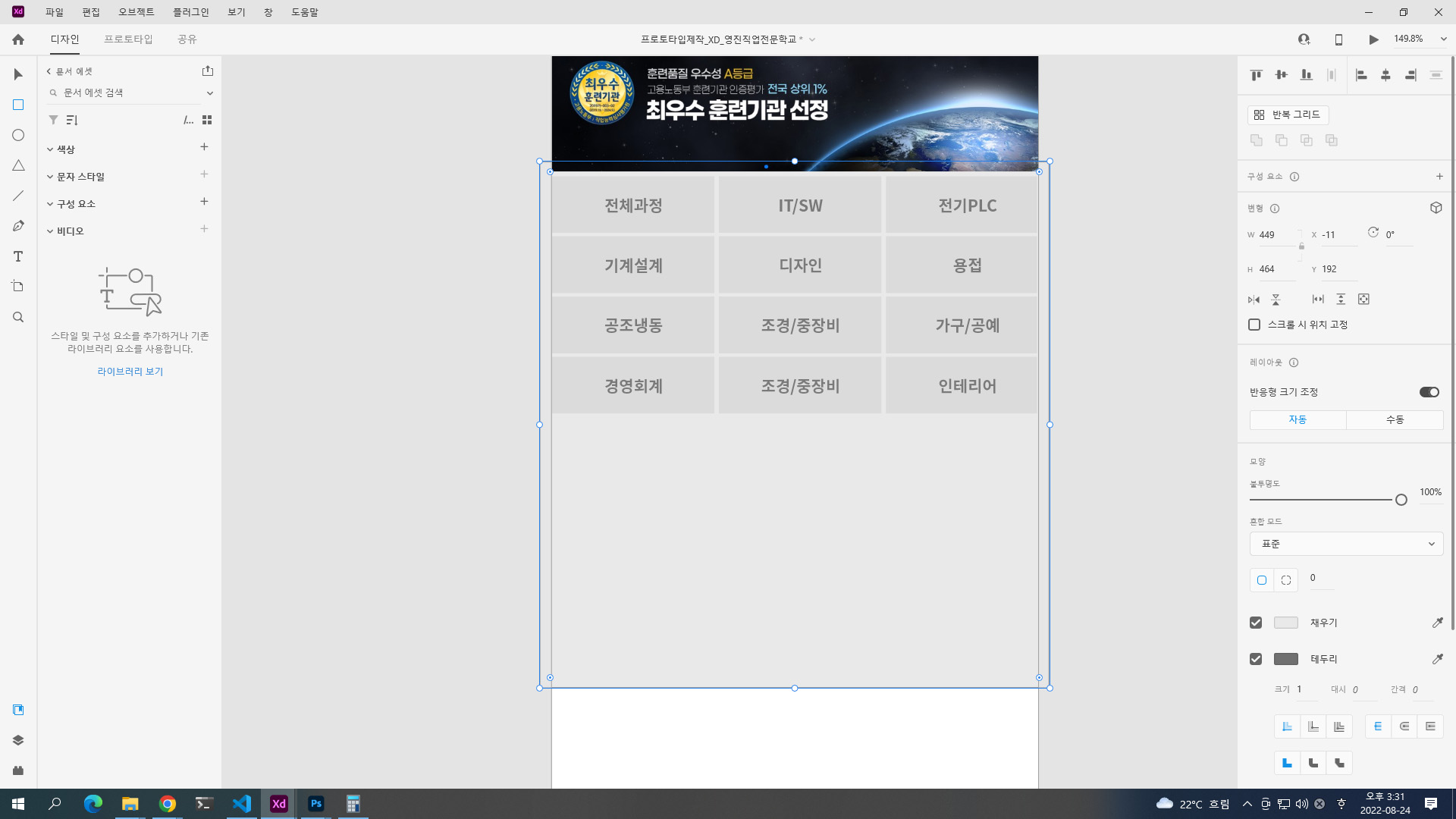The image size is (1456, 819).
Task: Select the Text tool
Action: coord(18,256)
